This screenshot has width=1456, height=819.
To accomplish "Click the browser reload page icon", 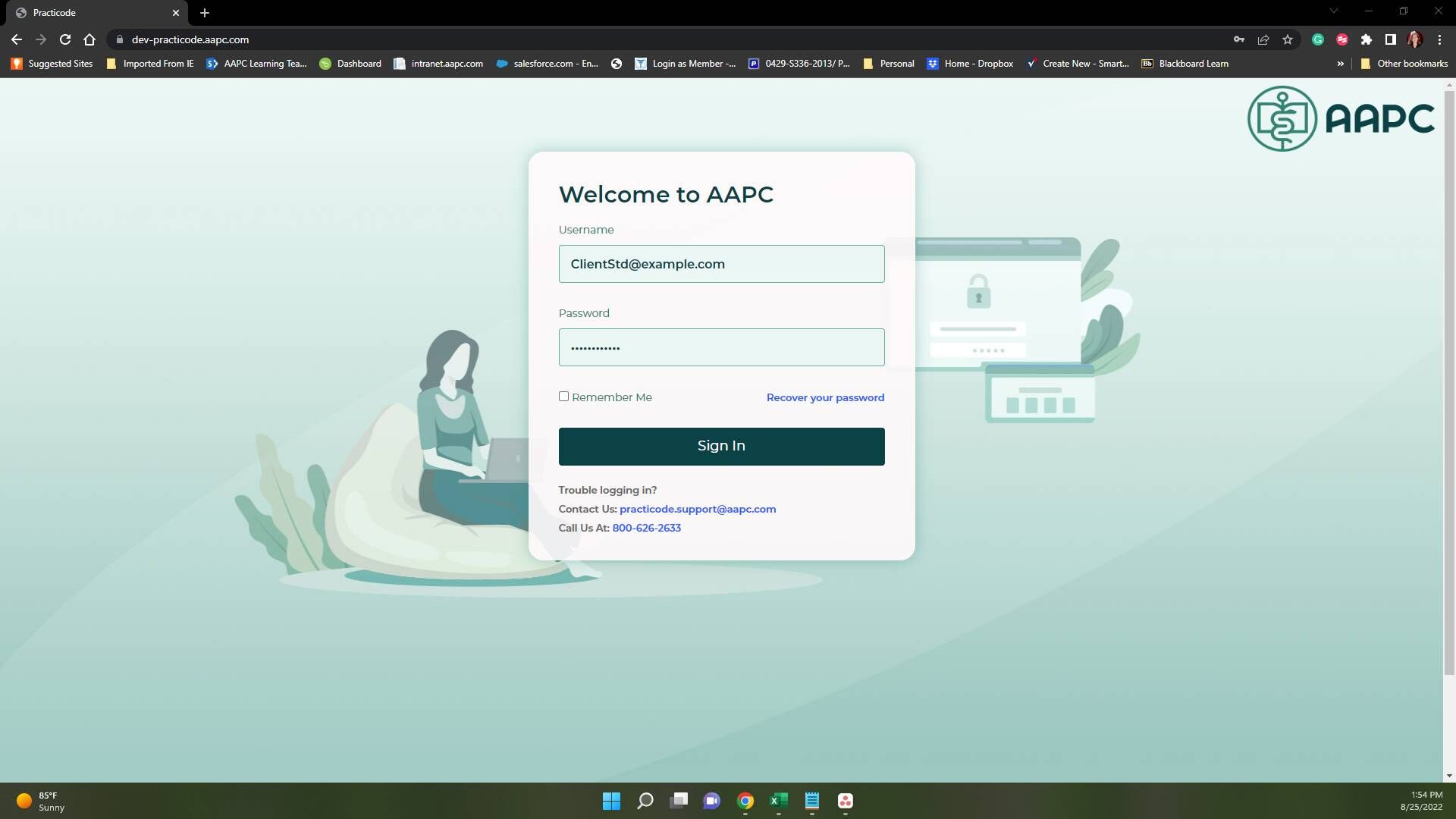I will 65,39.
